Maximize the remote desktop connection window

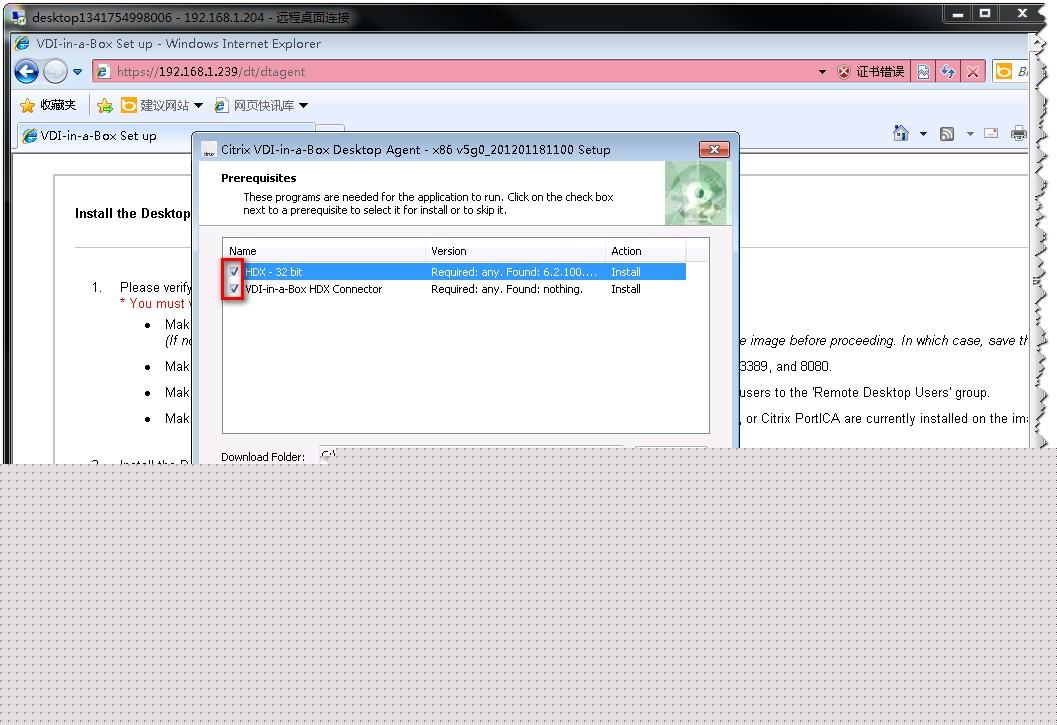pos(985,13)
